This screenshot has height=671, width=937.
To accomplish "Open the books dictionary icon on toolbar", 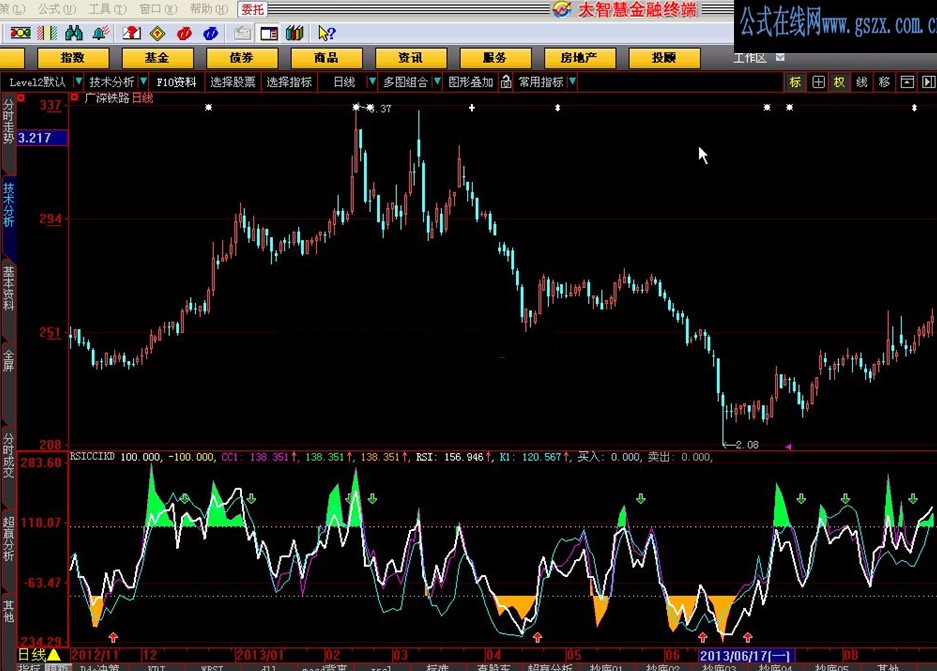I will 294,33.
